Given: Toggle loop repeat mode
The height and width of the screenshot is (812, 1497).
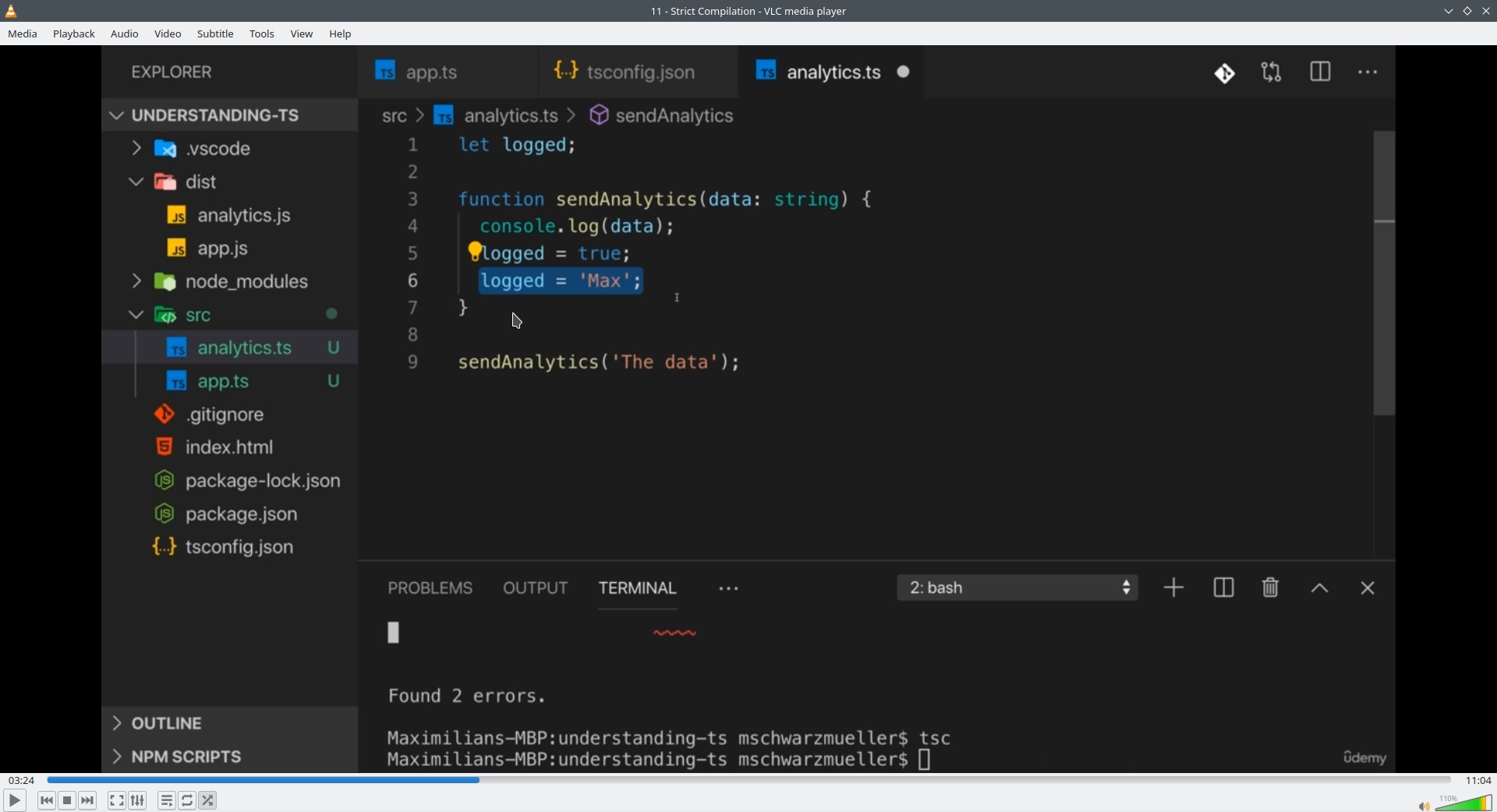Looking at the screenshot, I should point(188,800).
